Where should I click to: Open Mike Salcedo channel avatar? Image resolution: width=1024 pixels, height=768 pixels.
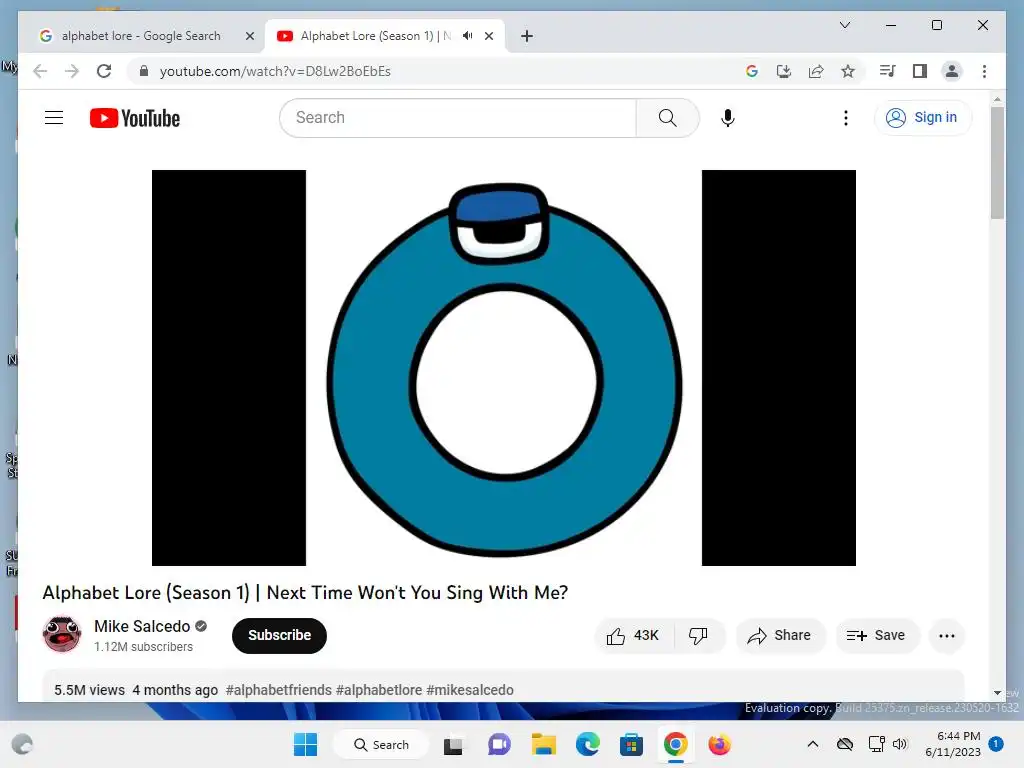62,634
